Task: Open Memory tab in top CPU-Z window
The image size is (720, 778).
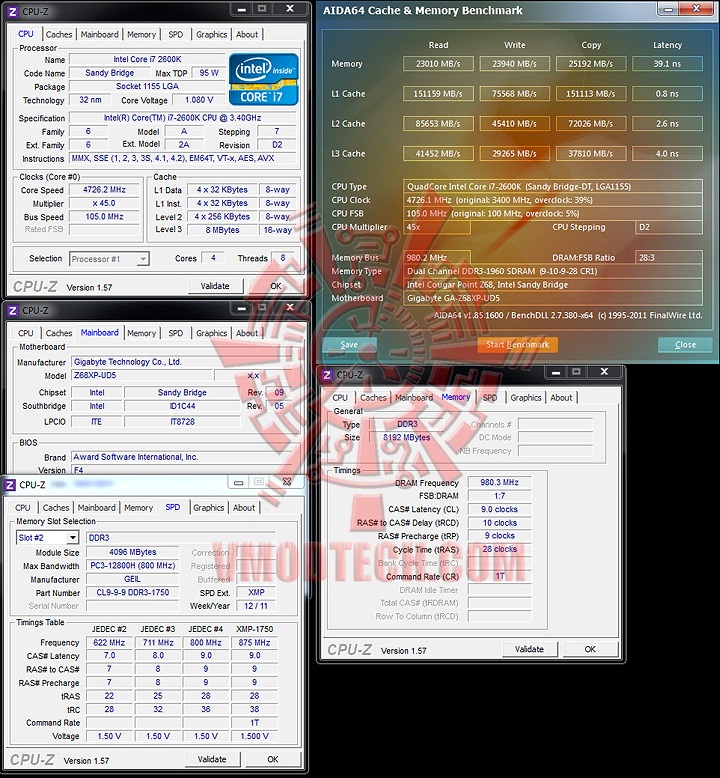Action: (x=141, y=35)
